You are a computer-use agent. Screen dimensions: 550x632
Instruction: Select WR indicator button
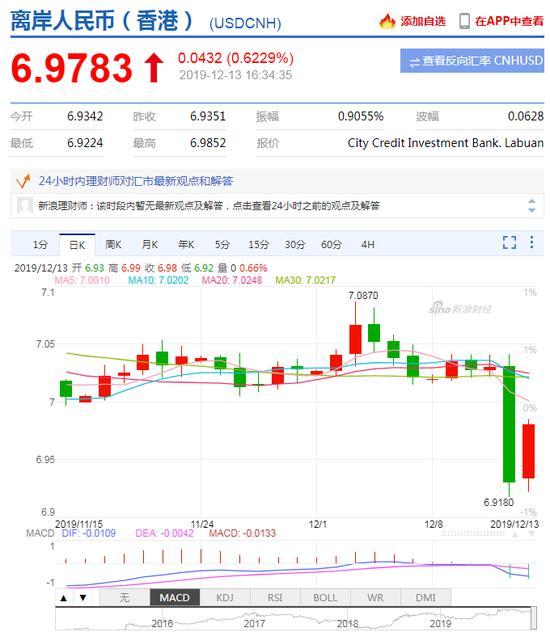(x=375, y=598)
